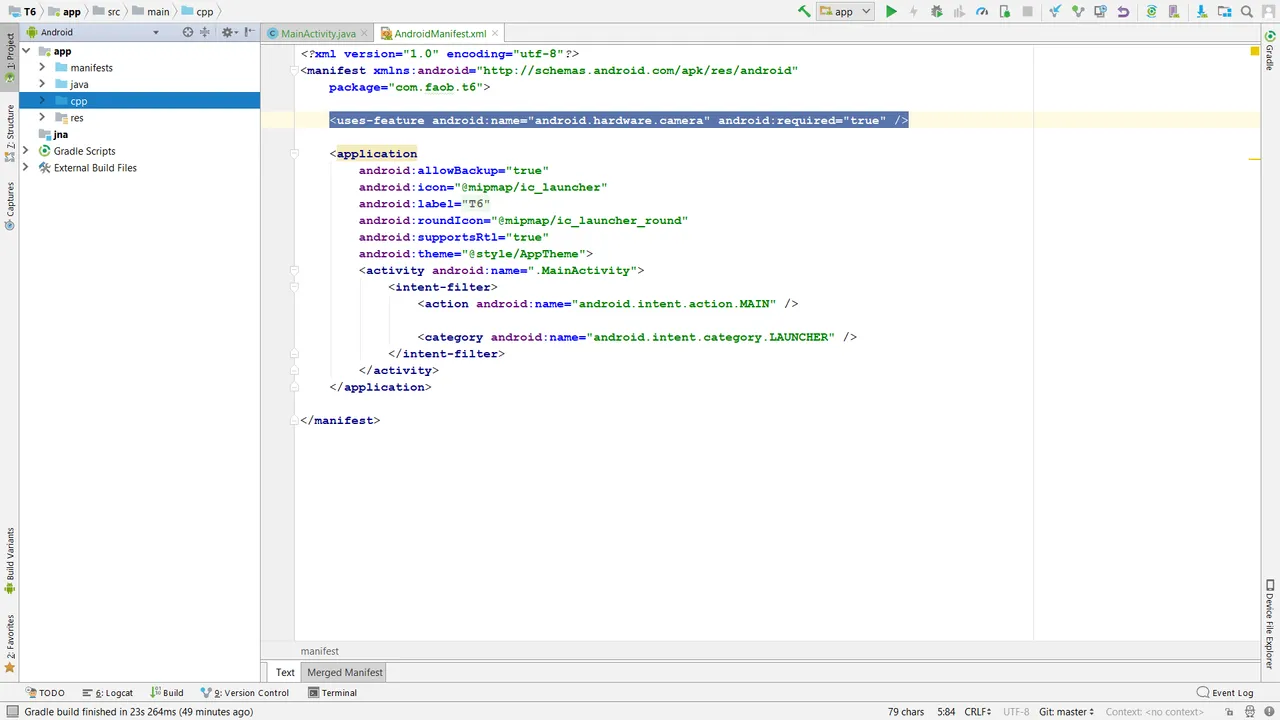Click the Apply Changes lightning icon
This screenshot has width=1280, height=720.
pos(913,12)
